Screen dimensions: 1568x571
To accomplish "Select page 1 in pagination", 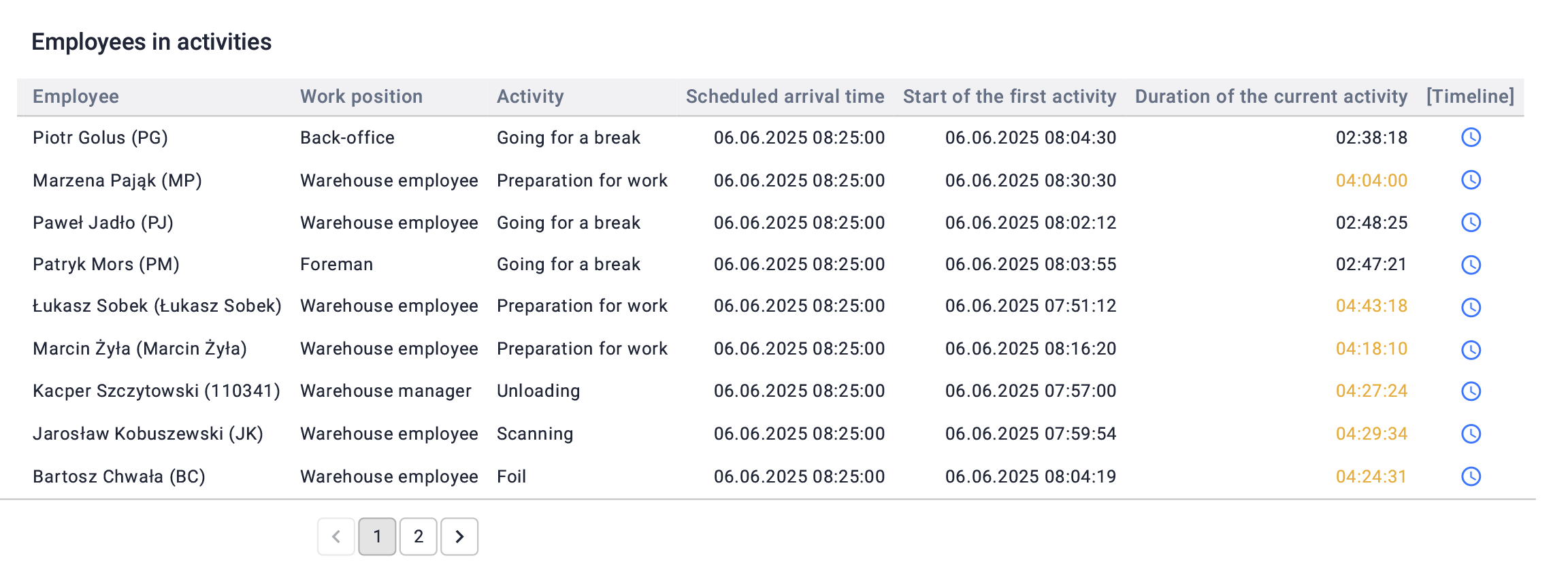I will (x=377, y=536).
